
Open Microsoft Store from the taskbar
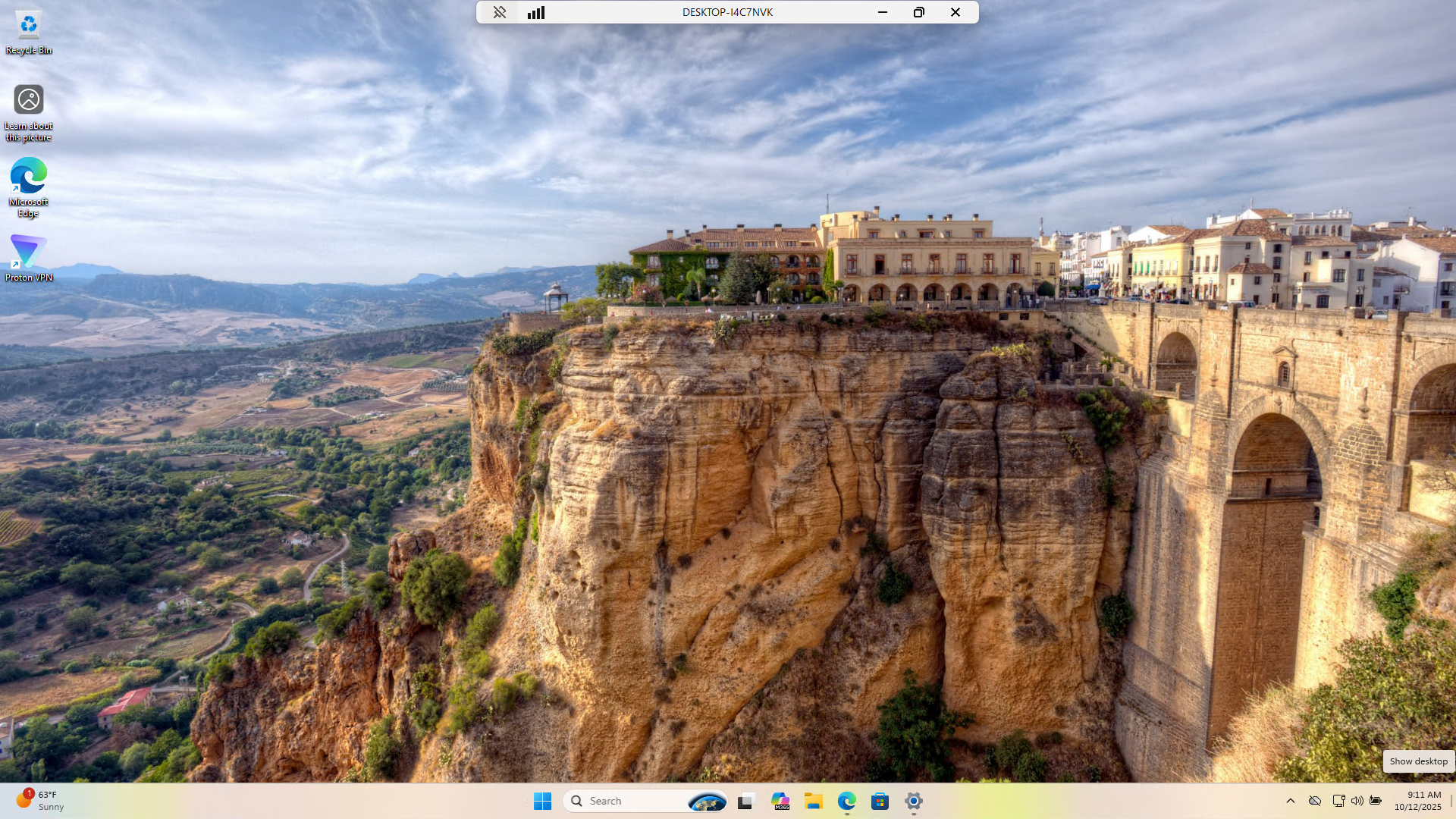880,801
